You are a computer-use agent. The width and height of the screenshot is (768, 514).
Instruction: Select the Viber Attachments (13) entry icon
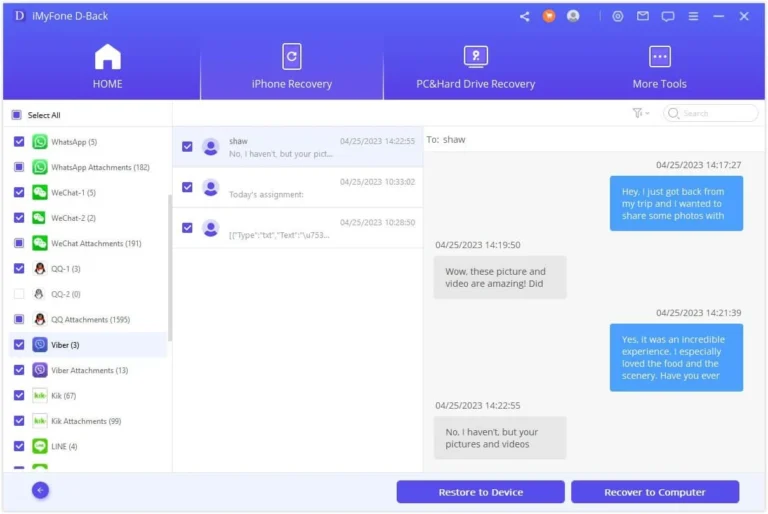(x=40, y=370)
